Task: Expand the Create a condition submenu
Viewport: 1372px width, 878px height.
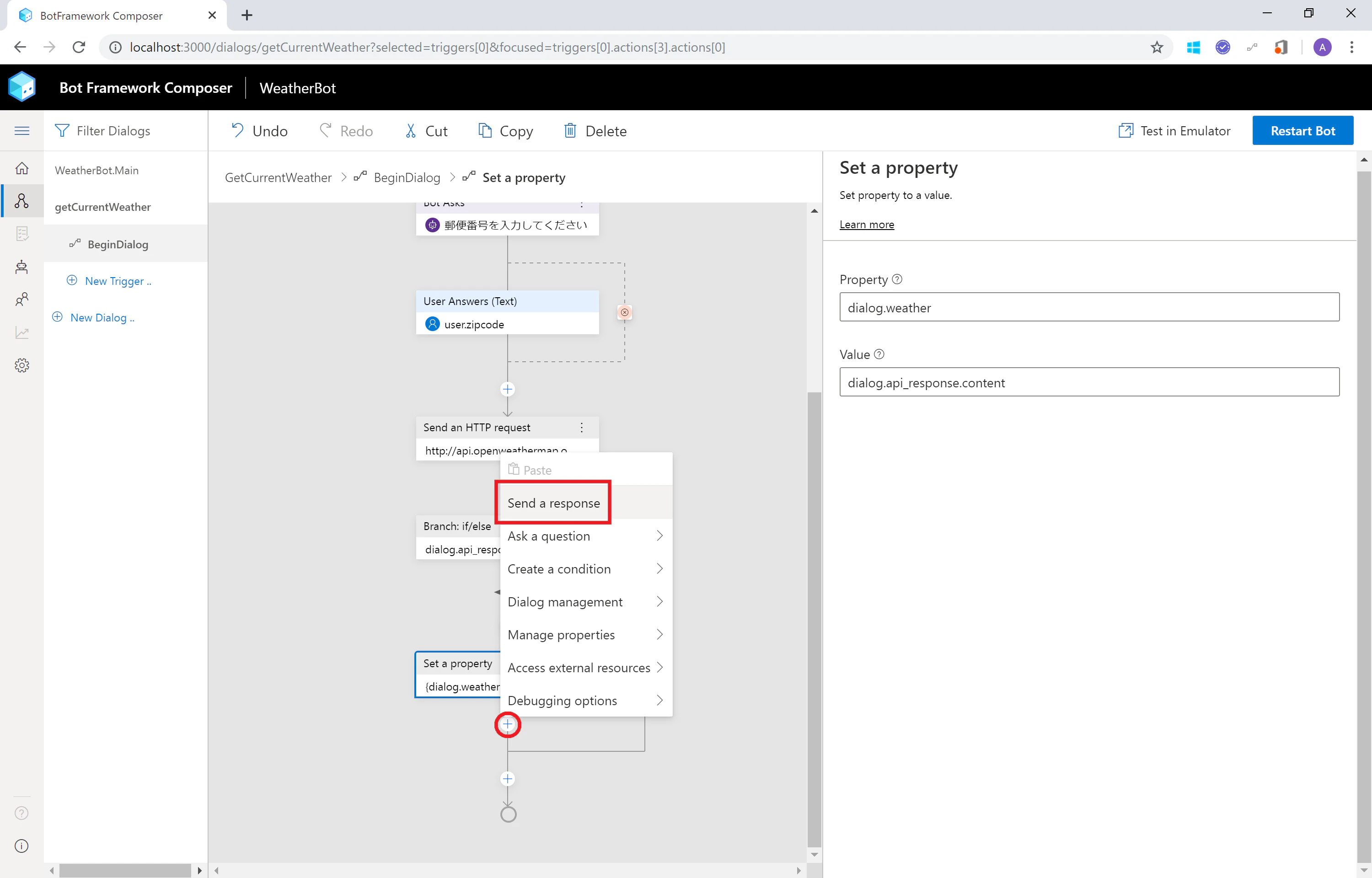Action: pos(586,569)
